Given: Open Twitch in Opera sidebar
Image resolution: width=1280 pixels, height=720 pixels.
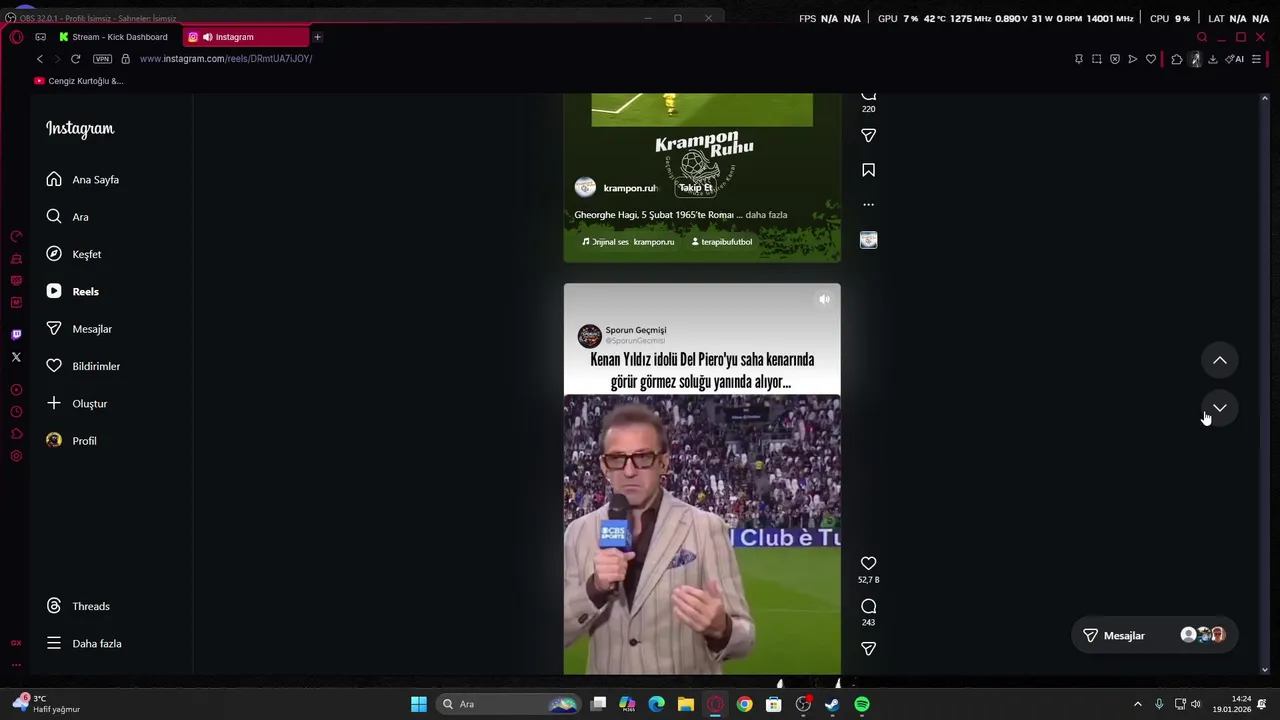Looking at the screenshot, I should pos(16,334).
